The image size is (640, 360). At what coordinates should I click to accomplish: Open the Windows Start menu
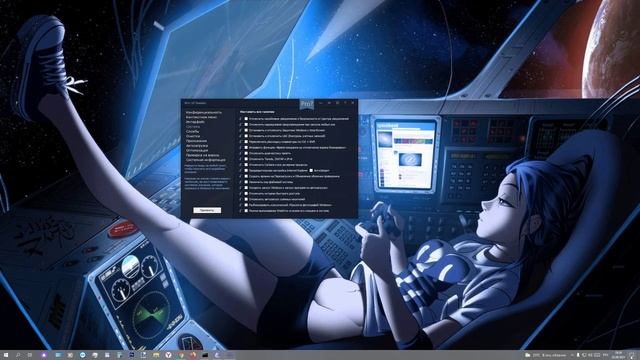[x=6, y=355]
